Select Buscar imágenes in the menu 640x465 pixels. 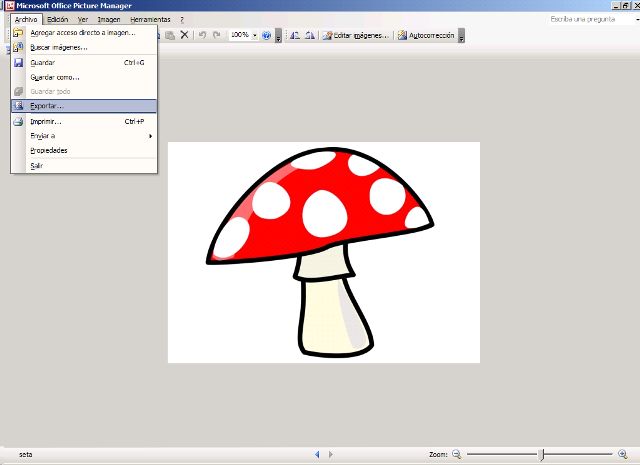pyautogui.click(x=59, y=47)
